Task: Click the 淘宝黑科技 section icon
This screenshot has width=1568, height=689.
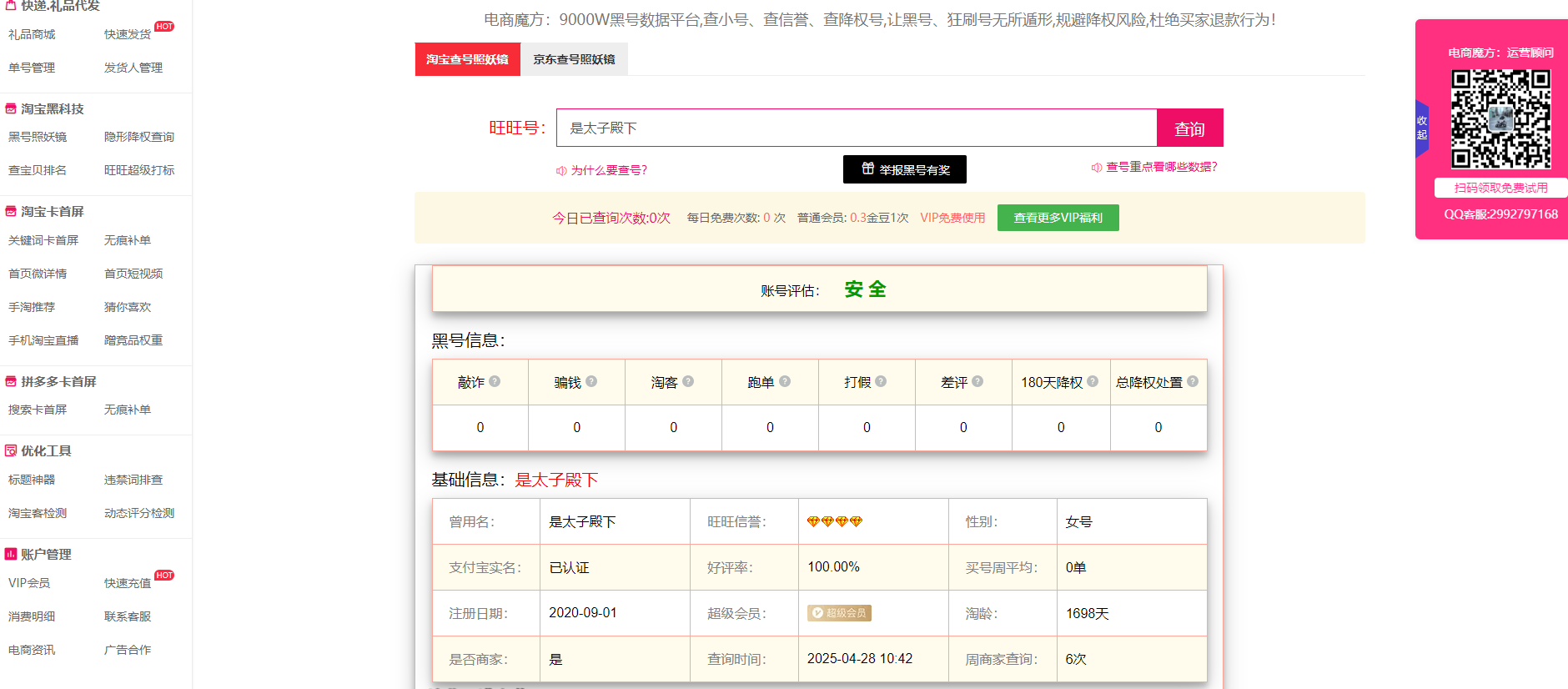Action: [x=11, y=108]
